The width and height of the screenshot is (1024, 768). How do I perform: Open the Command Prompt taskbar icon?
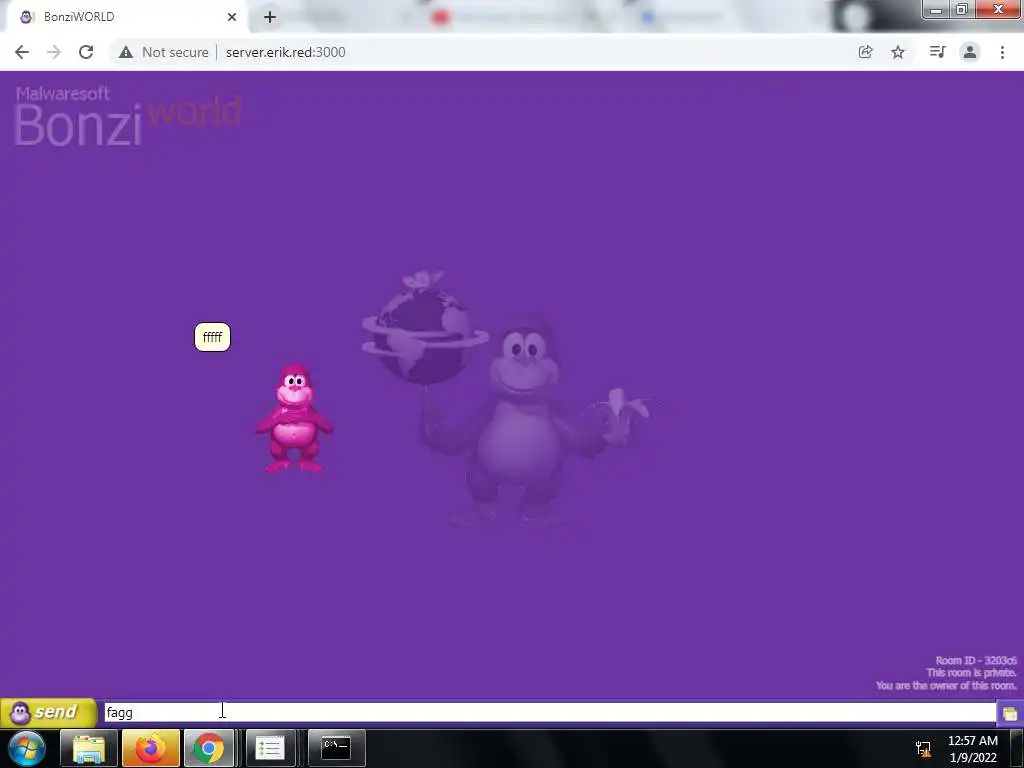click(x=336, y=748)
